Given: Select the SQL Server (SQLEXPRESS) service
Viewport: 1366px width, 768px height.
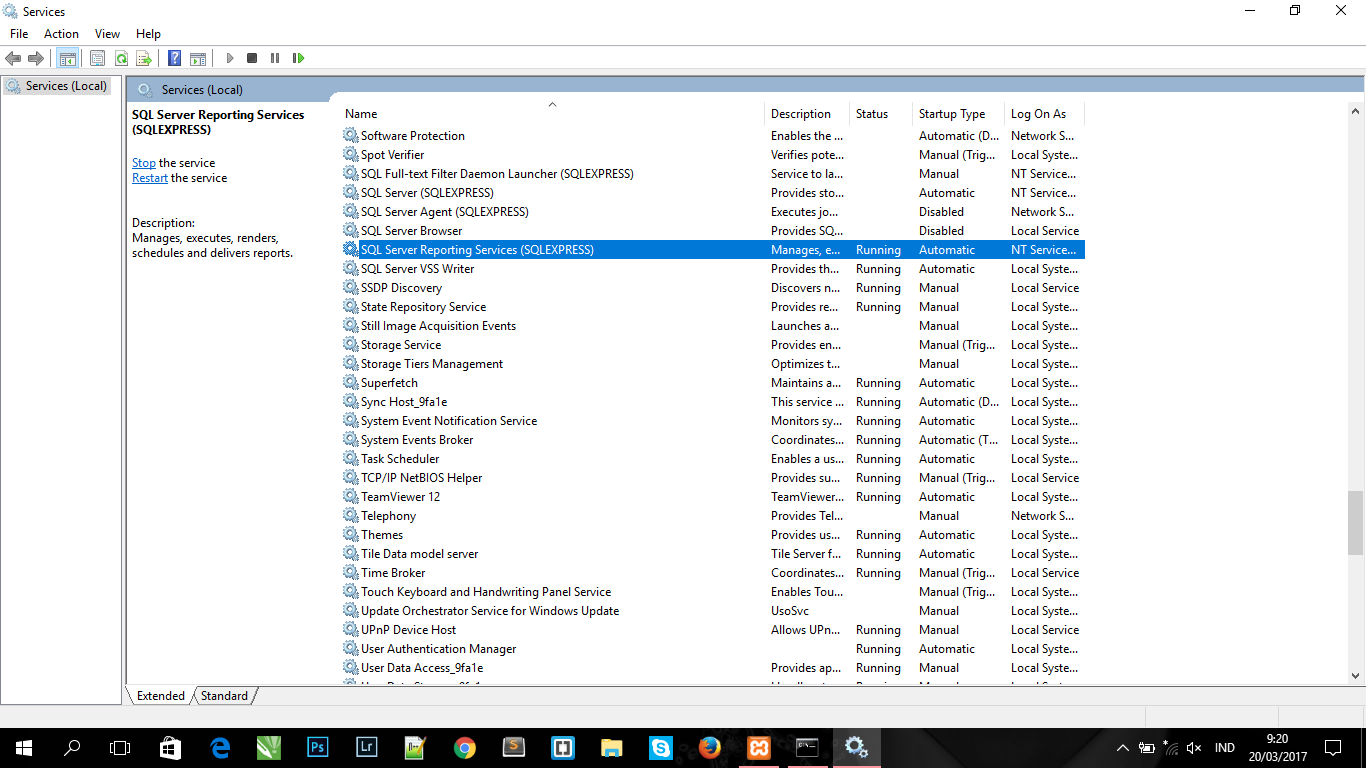Looking at the screenshot, I should point(712,193).
